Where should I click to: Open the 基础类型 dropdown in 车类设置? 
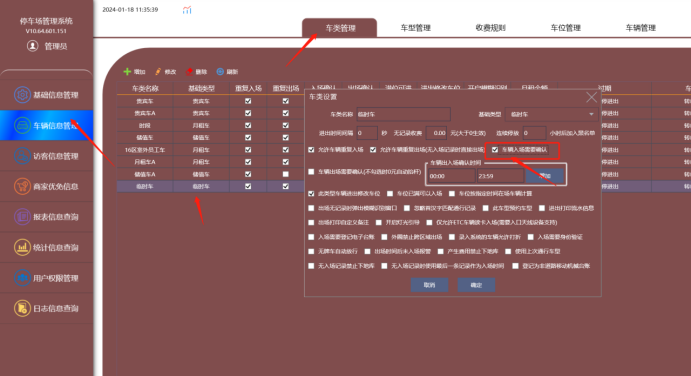pyautogui.click(x=551, y=114)
